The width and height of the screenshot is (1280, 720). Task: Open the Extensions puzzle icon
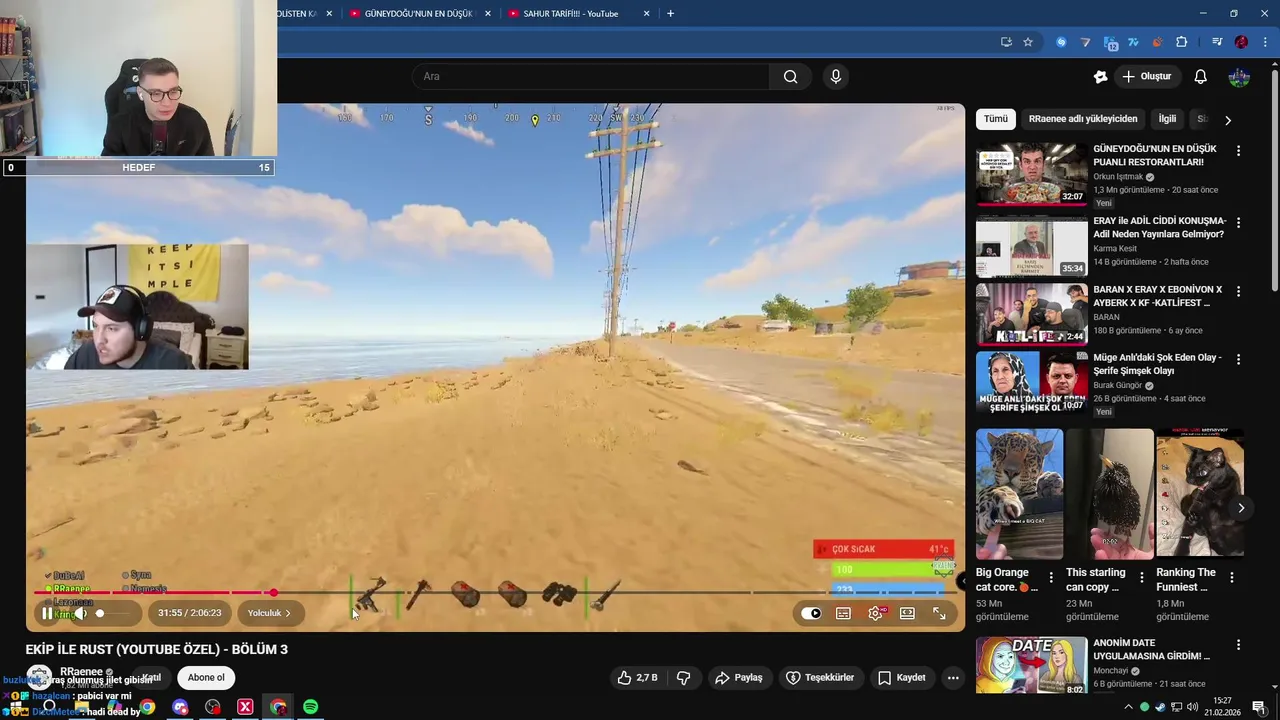tap(1181, 42)
